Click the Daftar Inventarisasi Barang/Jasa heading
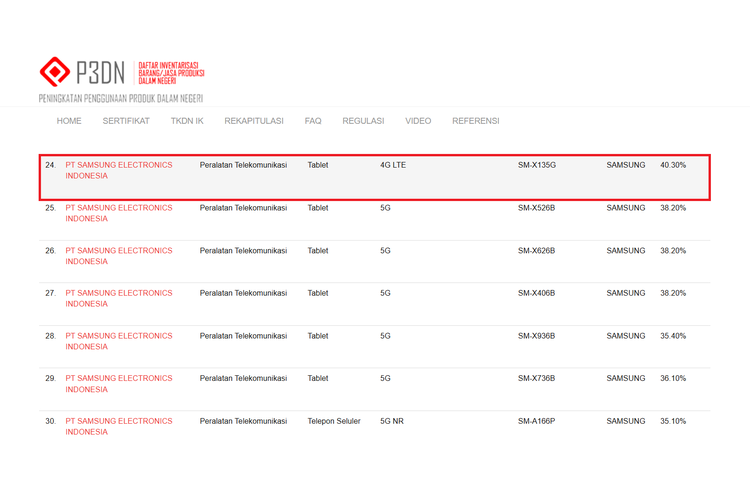Screen dimensions: 750x500 tap(171, 73)
